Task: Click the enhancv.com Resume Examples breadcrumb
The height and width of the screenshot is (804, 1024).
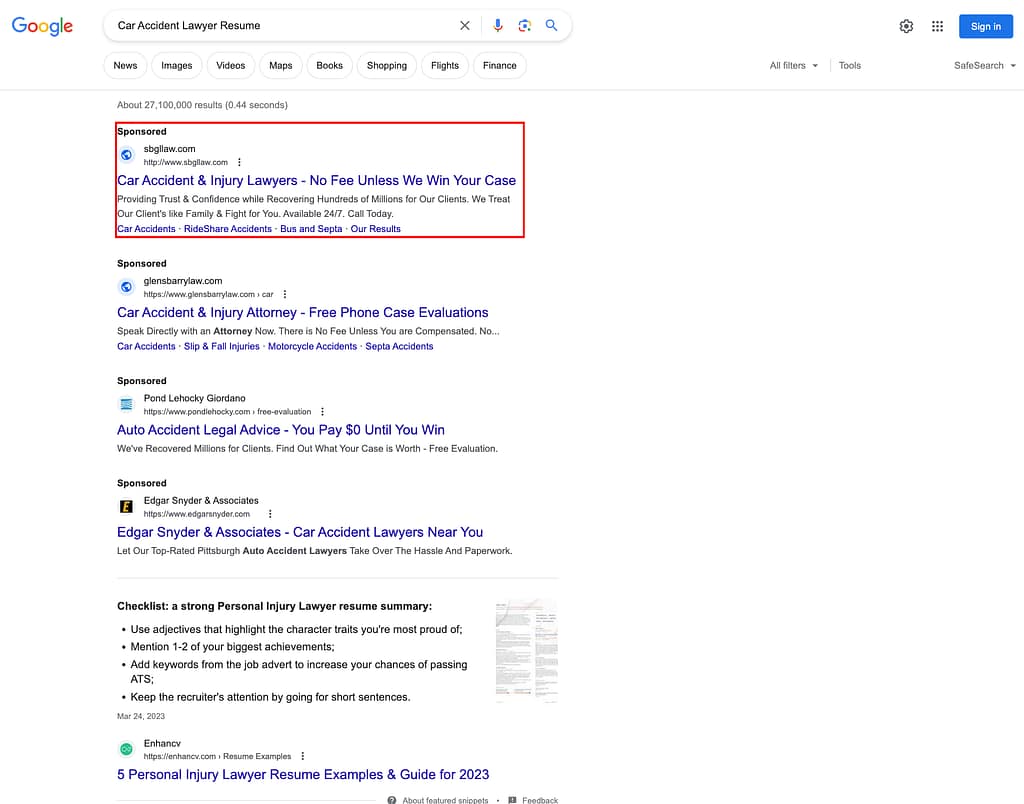Action: 217,756
